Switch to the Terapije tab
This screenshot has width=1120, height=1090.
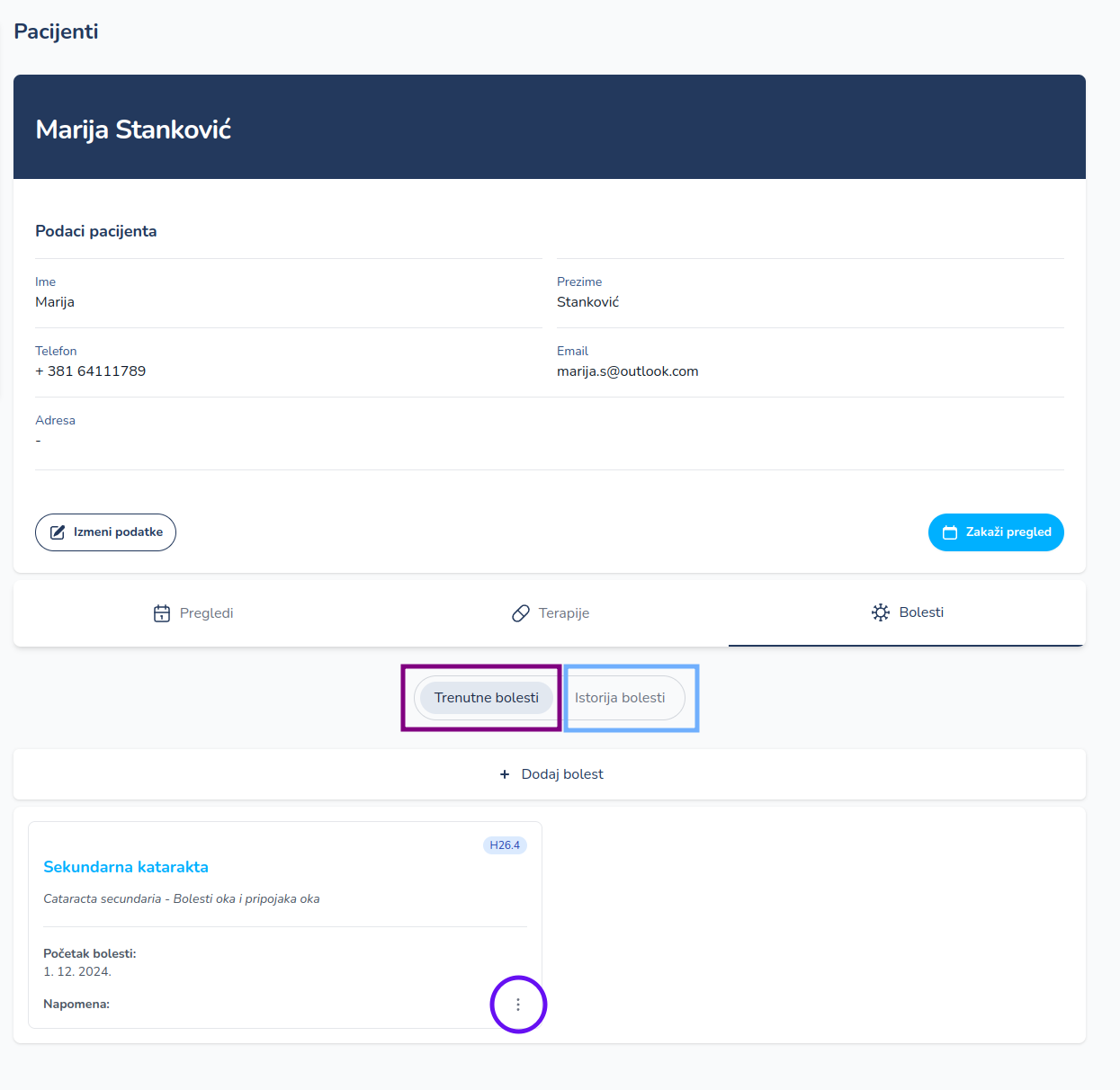pyautogui.click(x=551, y=613)
